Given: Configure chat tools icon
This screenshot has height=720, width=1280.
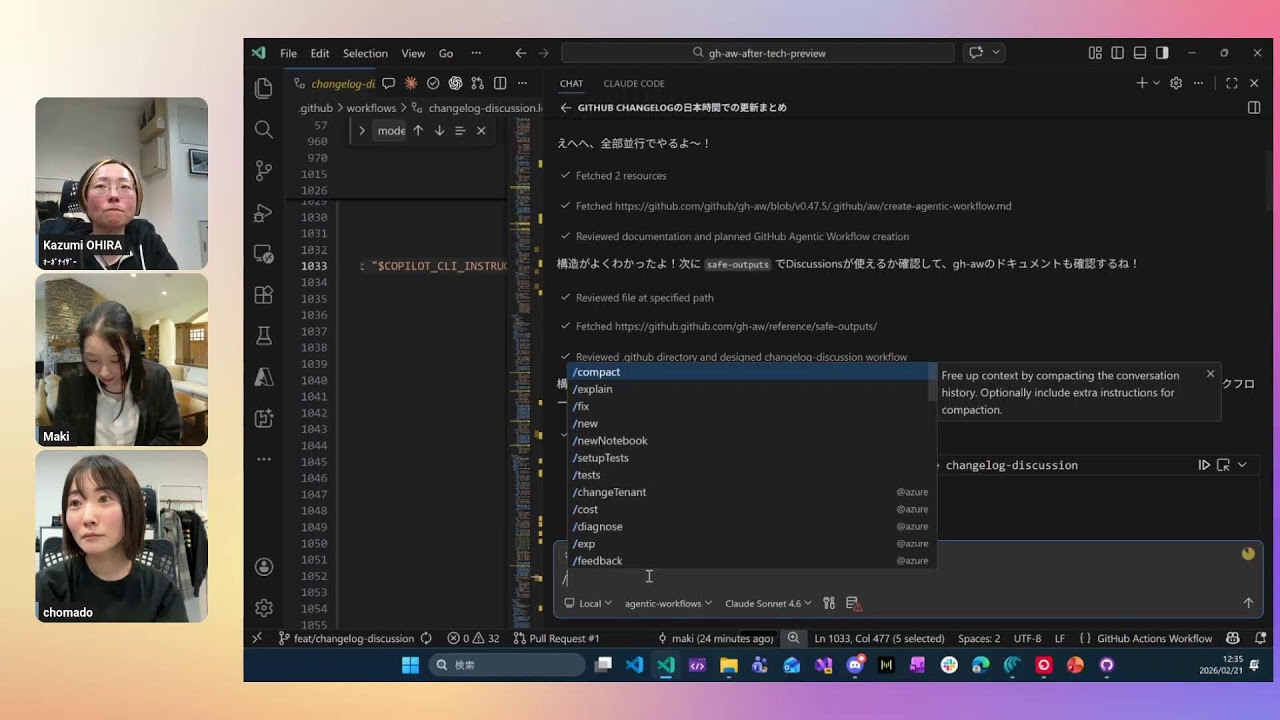Looking at the screenshot, I should click(829, 603).
